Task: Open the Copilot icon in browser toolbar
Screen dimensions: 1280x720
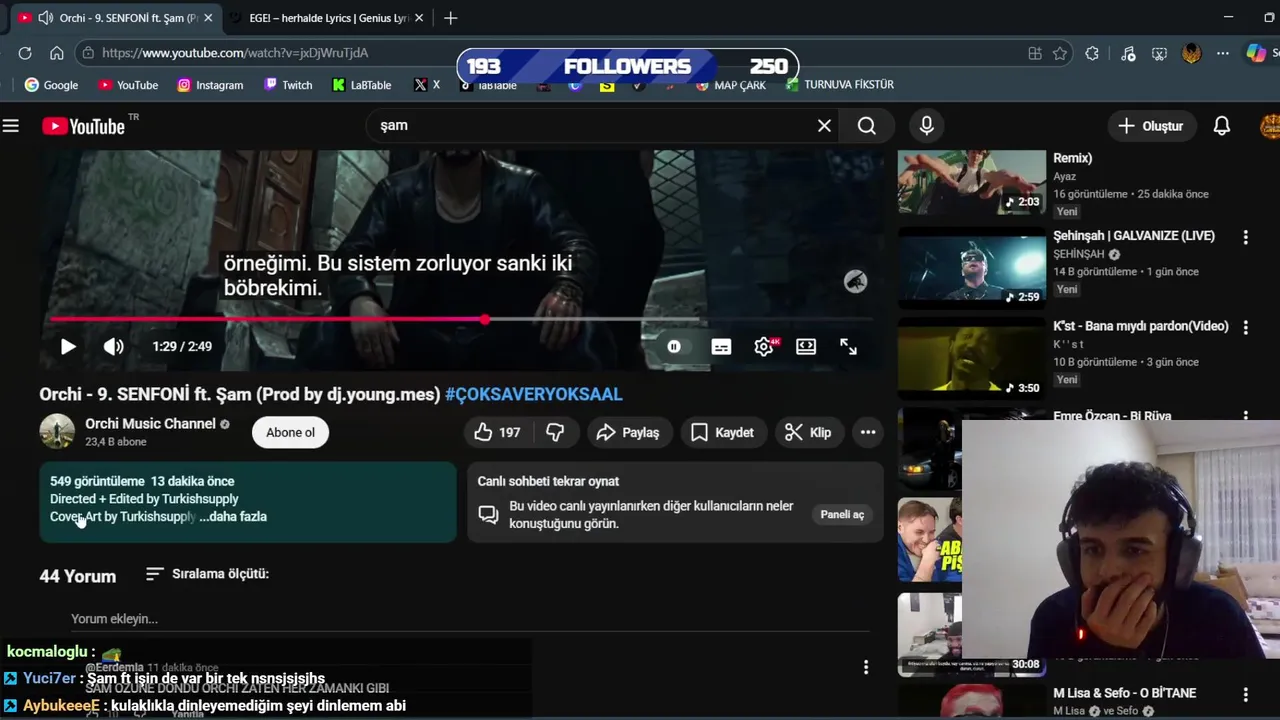Action: tap(1256, 53)
